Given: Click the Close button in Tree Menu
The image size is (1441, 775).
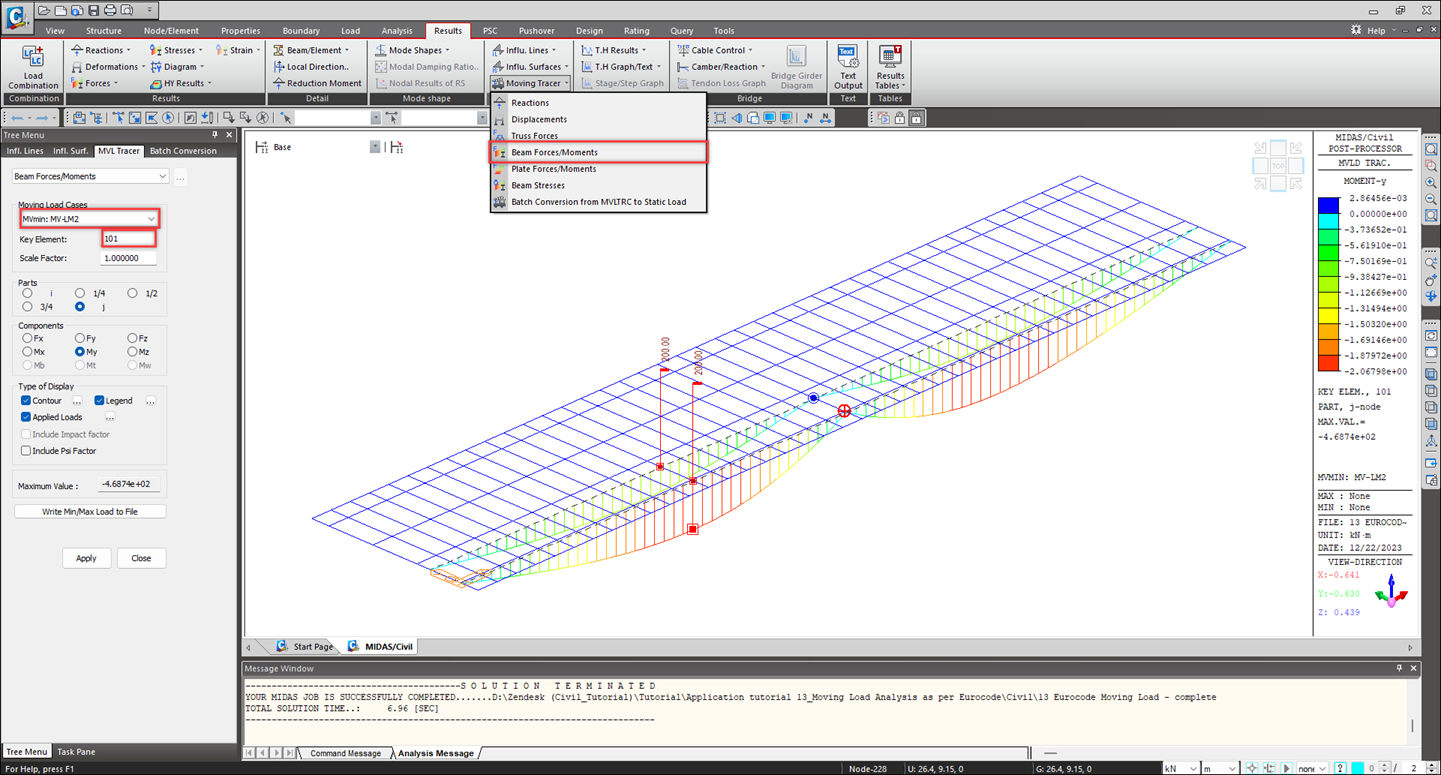Looking at the screenshot, I should 141,558.
